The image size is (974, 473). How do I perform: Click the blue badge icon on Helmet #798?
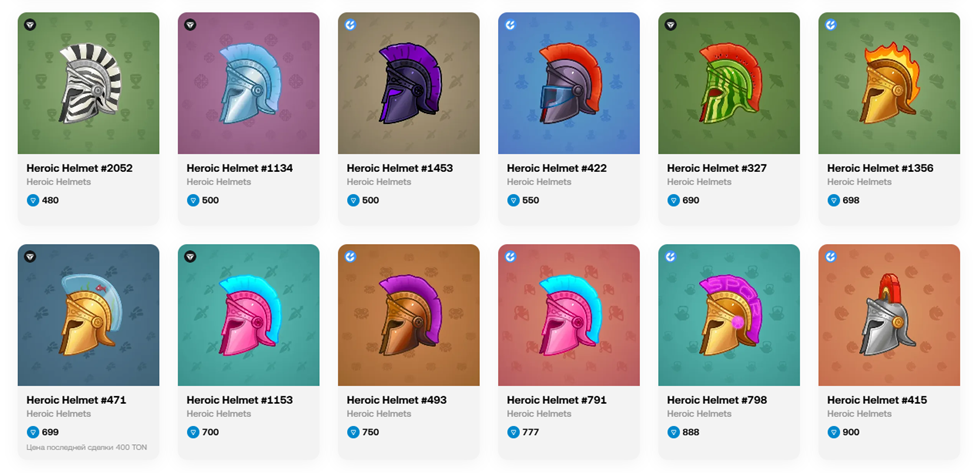point(670,257)
